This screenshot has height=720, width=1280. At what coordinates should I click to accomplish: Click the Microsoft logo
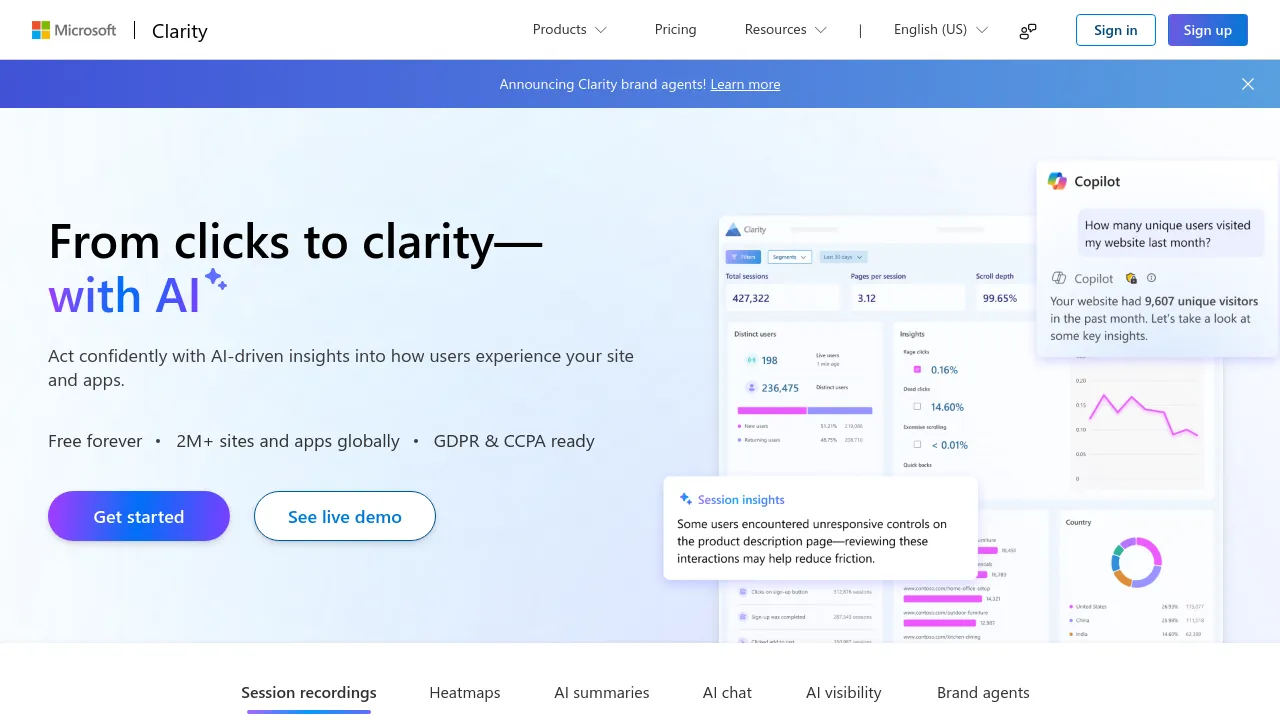point(74,30)
